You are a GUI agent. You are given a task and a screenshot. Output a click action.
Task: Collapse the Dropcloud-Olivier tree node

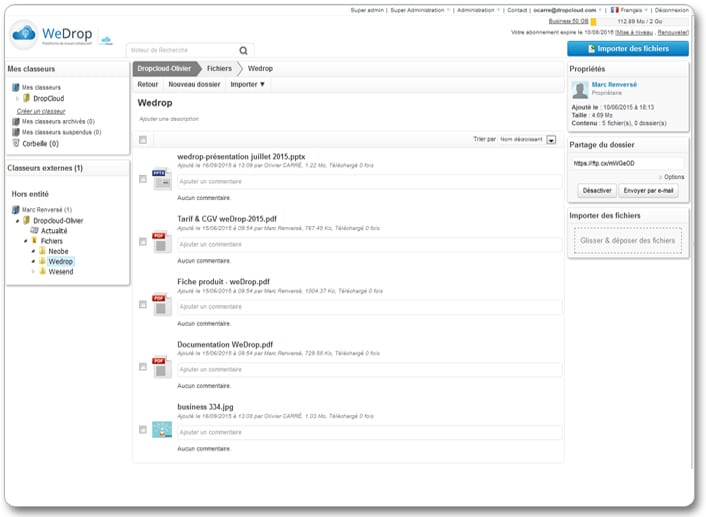17,221
